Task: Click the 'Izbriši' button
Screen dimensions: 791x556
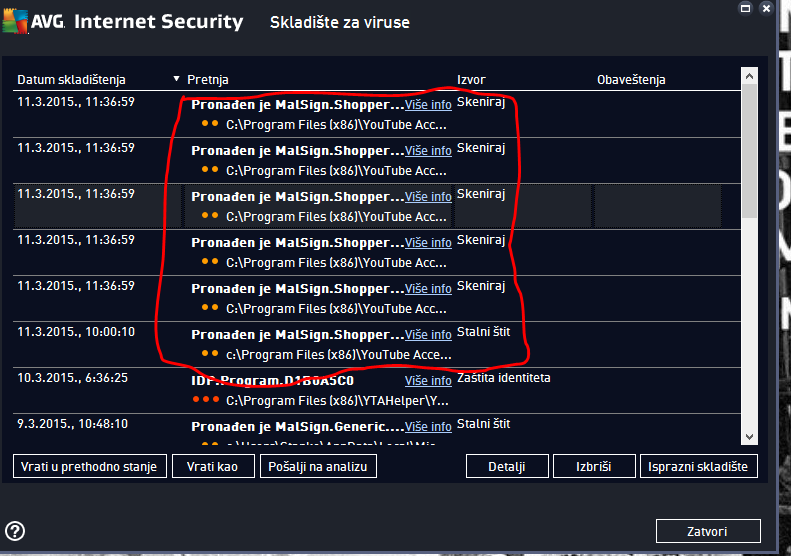Action: 594,466
